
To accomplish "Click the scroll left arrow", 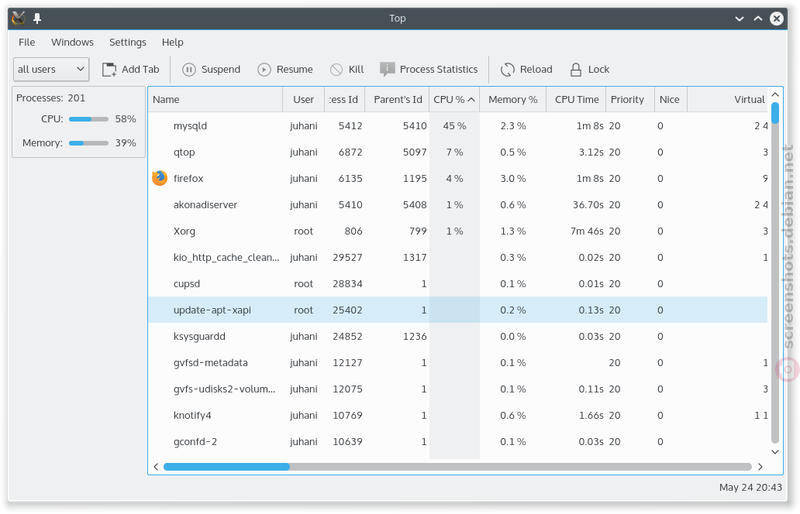I will pos(156,467).
